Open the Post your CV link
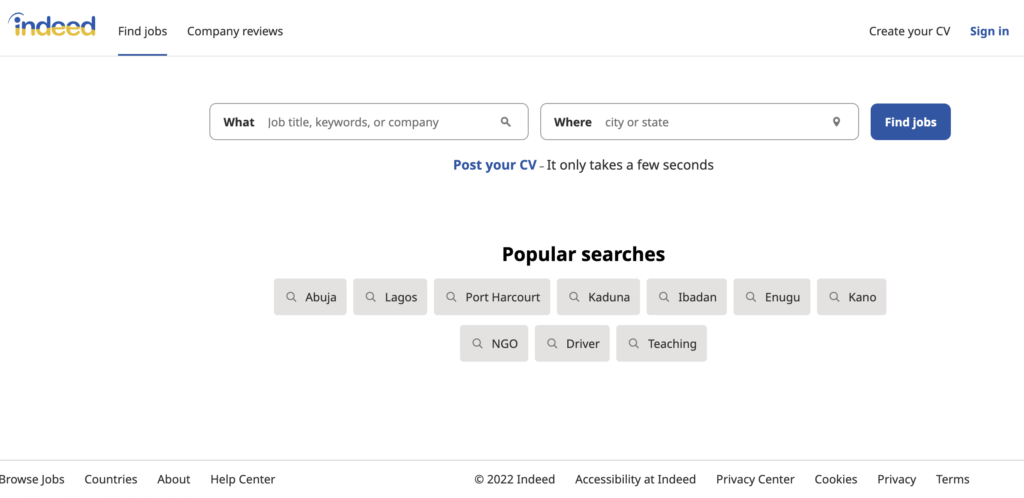The height and width of the screenshot is (498, 1024). coord(494,164)
